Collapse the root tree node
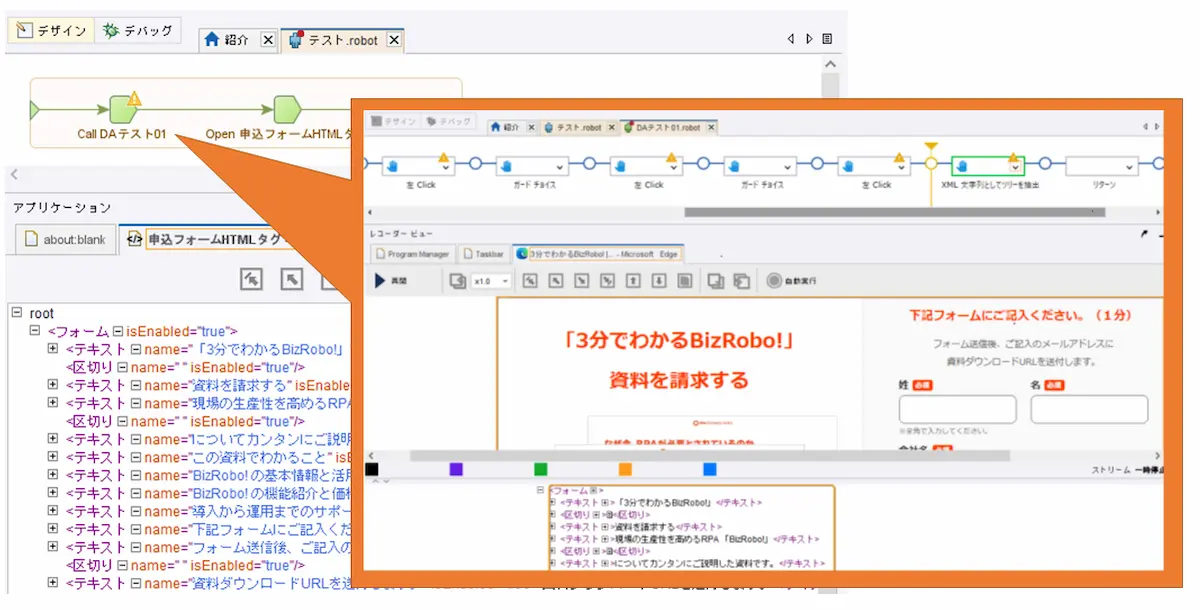Viewport: 1200px width, 610px height. pos(16,313)
